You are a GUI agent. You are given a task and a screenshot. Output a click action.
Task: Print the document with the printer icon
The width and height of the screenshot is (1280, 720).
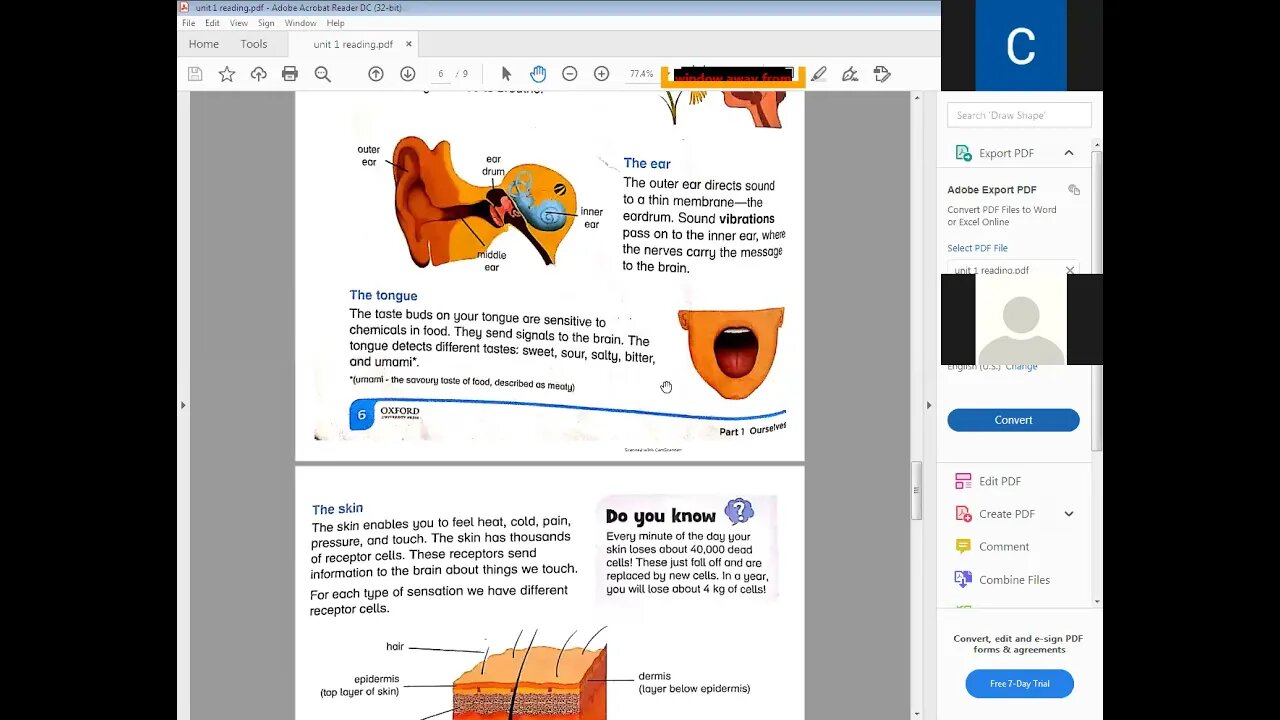click(290, 74)
